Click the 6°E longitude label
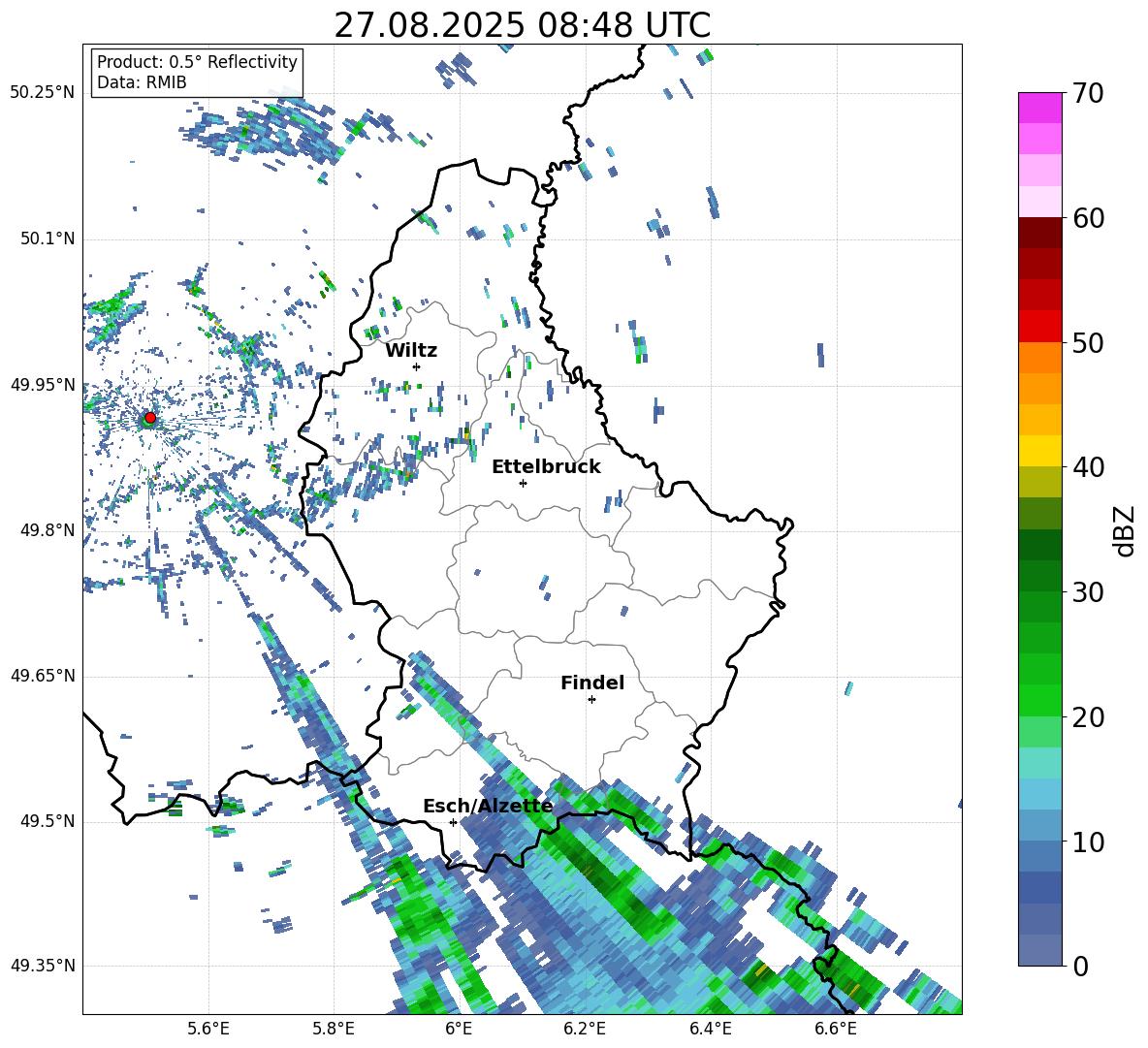1148x1048 pixels. click(x=459, y=1030)
